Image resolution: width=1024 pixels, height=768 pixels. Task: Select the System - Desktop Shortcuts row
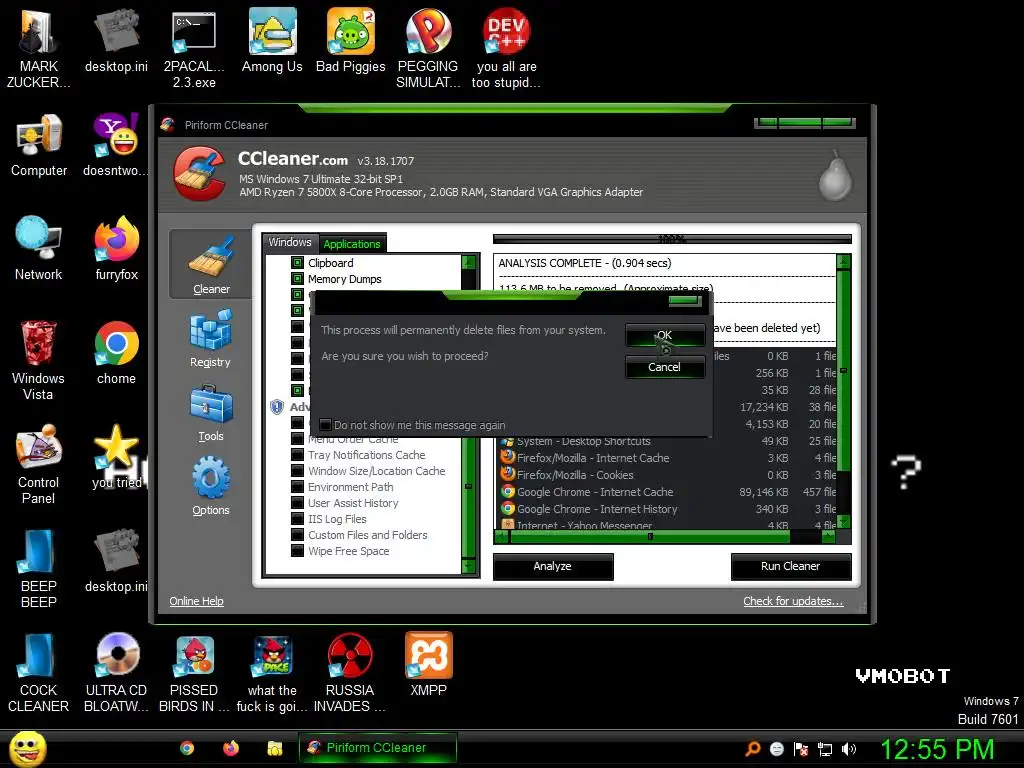[667, 441]
